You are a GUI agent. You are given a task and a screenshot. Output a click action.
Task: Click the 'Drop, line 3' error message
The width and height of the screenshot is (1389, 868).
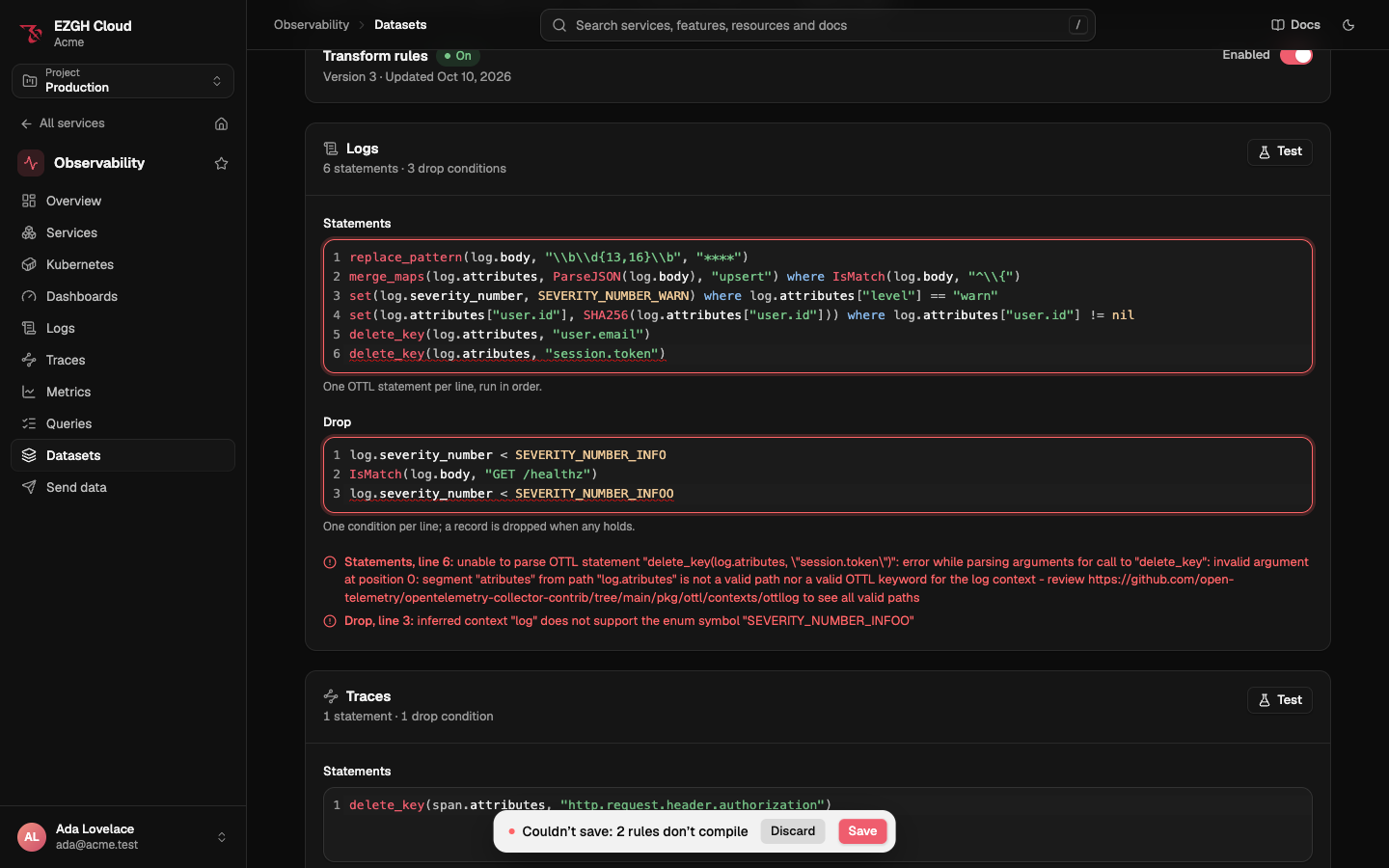coord(629,621)
